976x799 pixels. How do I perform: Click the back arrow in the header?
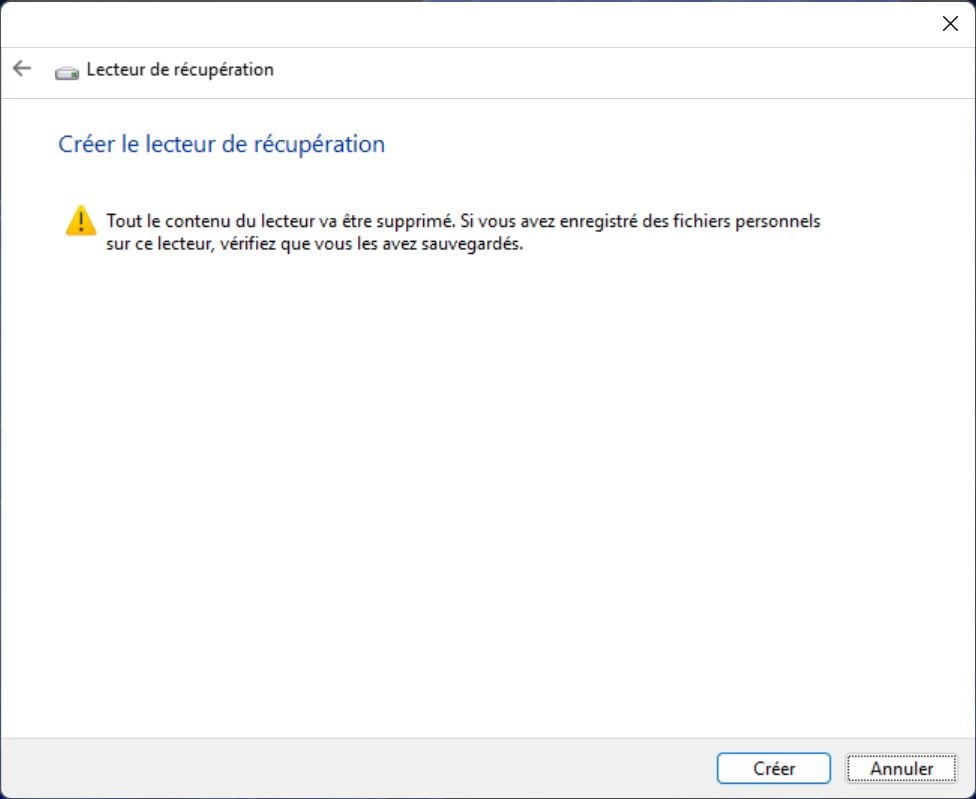(x=21, y=69)
